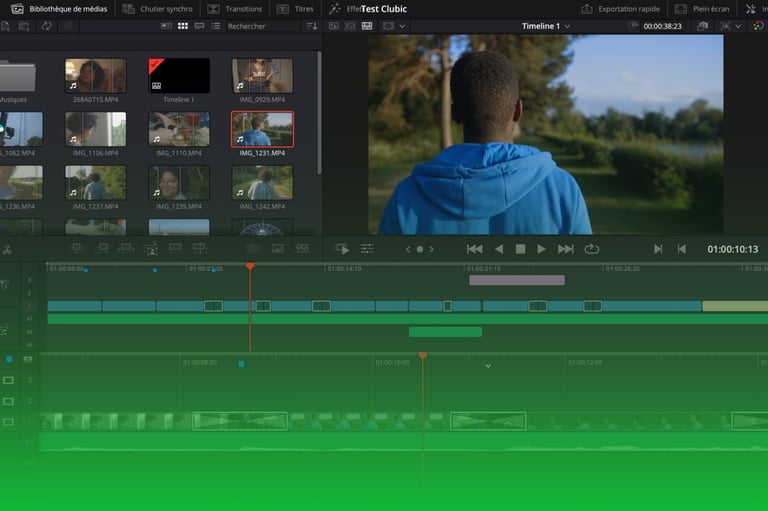Expand the timeline options dropdown arrow
Image resolution: width=768 pixels, height=511 pixels.
point(738,26)
